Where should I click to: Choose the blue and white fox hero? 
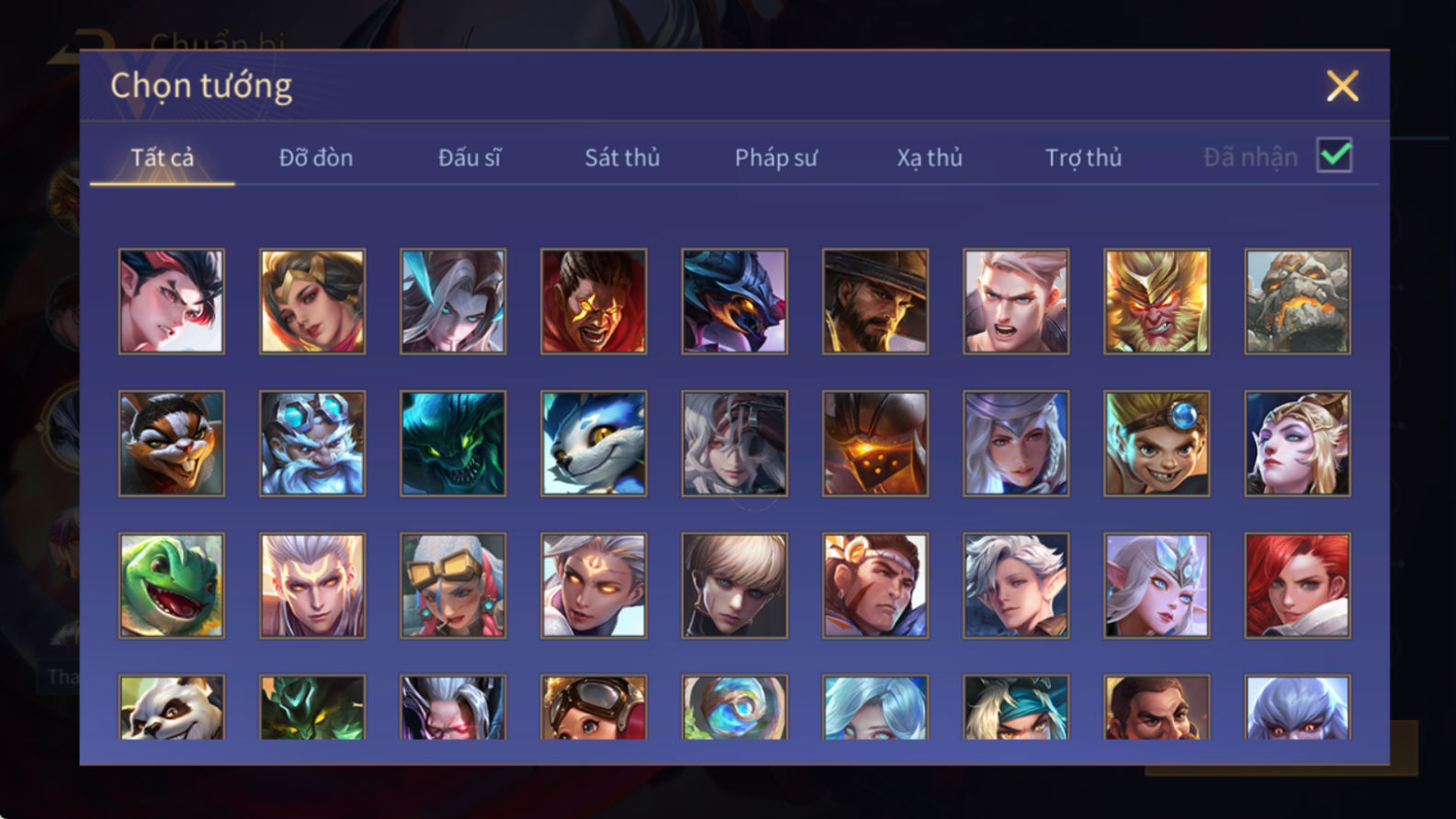click(593, 443)
